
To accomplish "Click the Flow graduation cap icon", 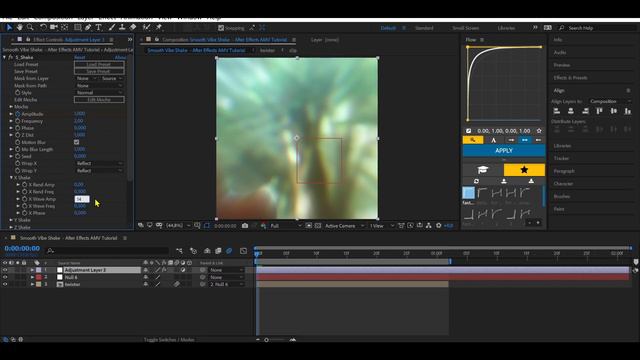I will click(483, 170).
